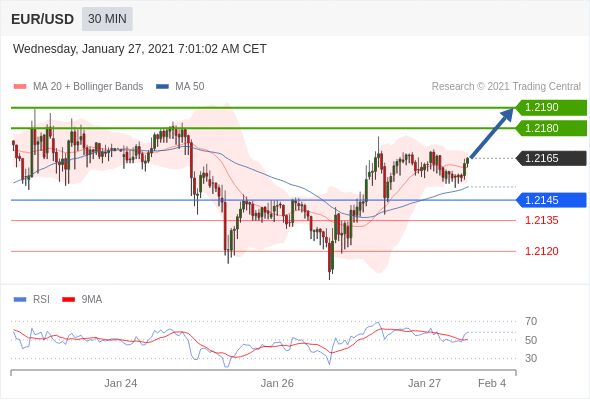The height and width of the screenshot is (400, 590).
Task: Toggle the MA 50 legend swatch
Action: pyautogui.click(x=162, y=87)
